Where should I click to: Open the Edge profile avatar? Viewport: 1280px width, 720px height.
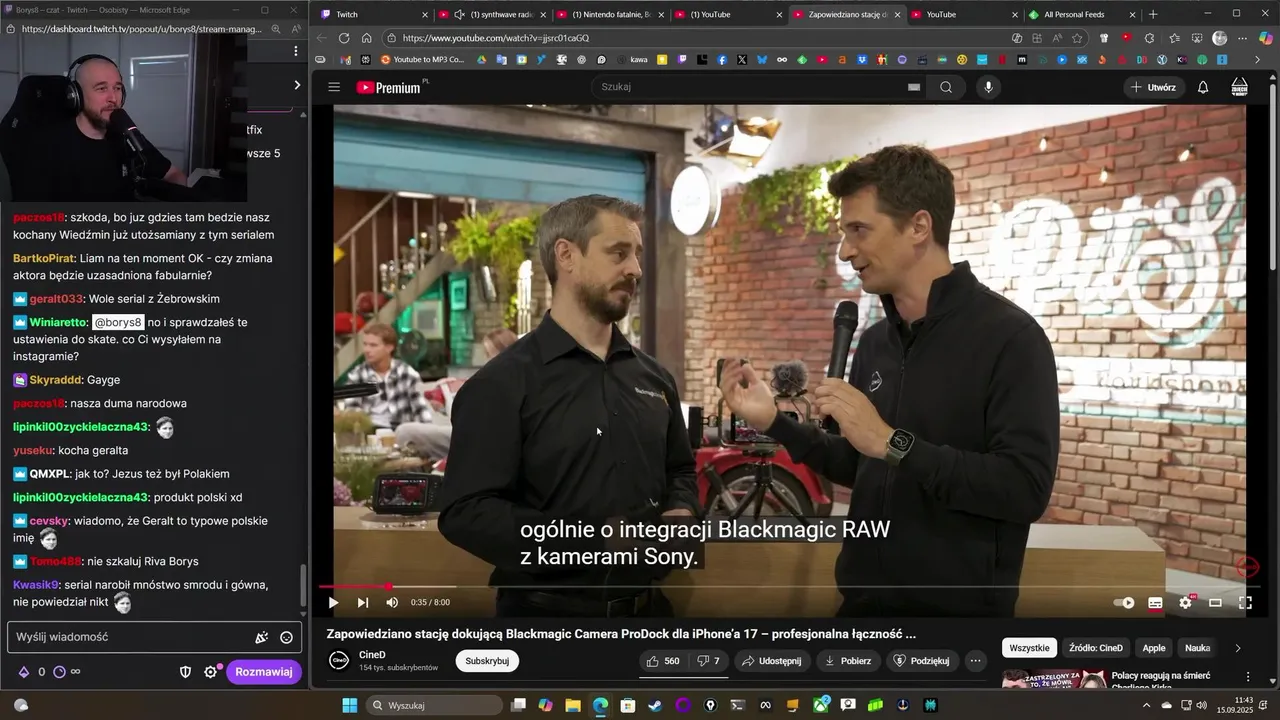(1219, 38)
